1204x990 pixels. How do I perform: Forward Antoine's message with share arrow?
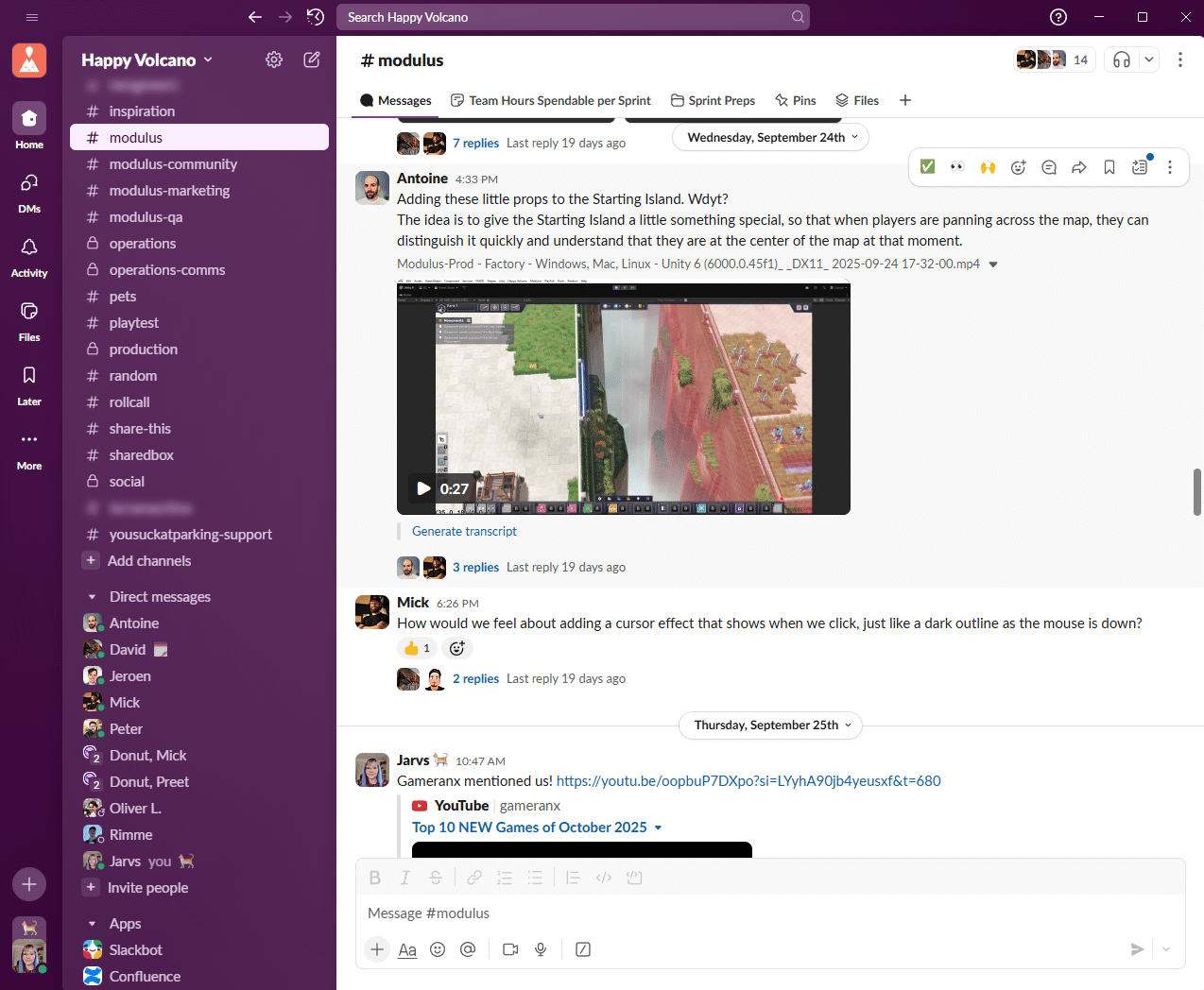(1079, 167)
